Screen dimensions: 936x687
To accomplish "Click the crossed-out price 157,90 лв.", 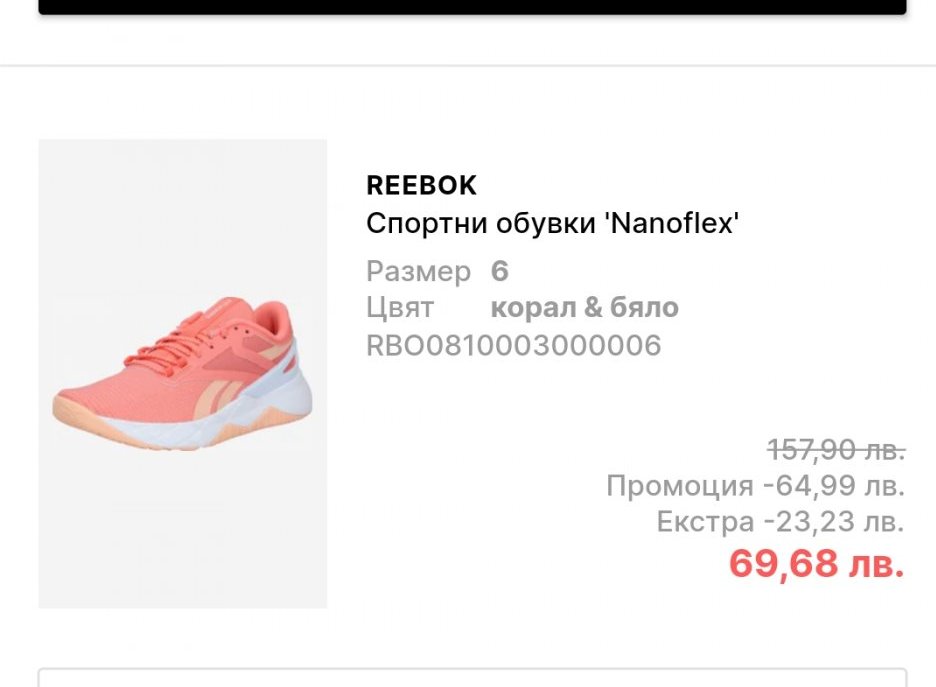I will coord(836,450).
